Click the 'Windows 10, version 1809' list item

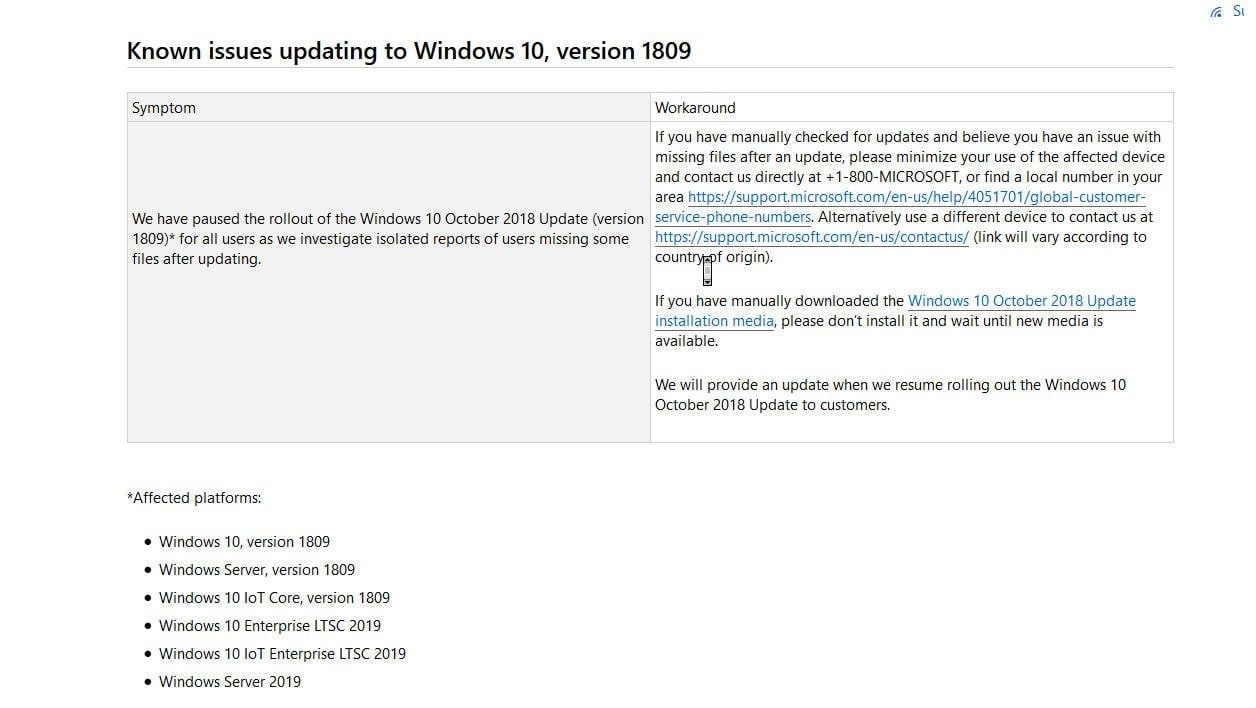(x=244, y=542)
